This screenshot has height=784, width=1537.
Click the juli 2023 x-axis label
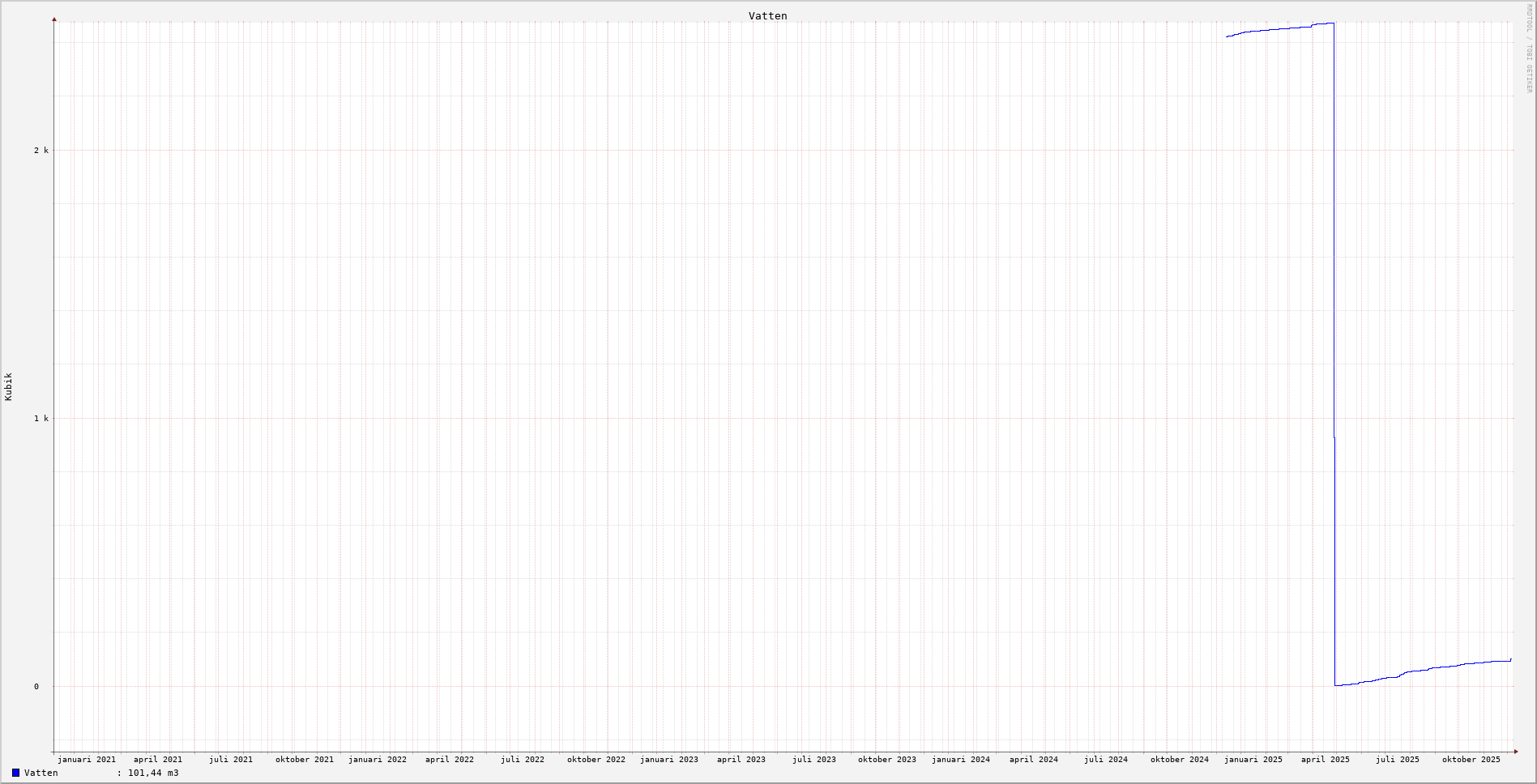(814, 760)
